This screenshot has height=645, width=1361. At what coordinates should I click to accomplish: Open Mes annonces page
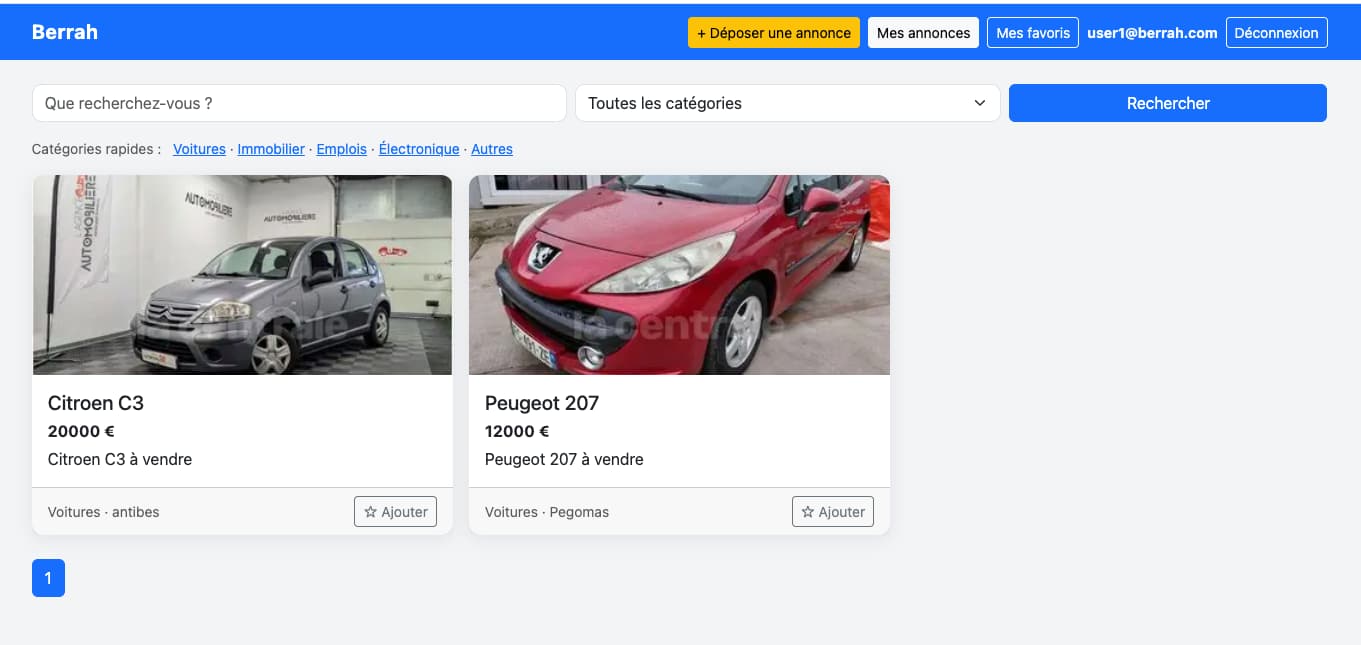(923, 33)
